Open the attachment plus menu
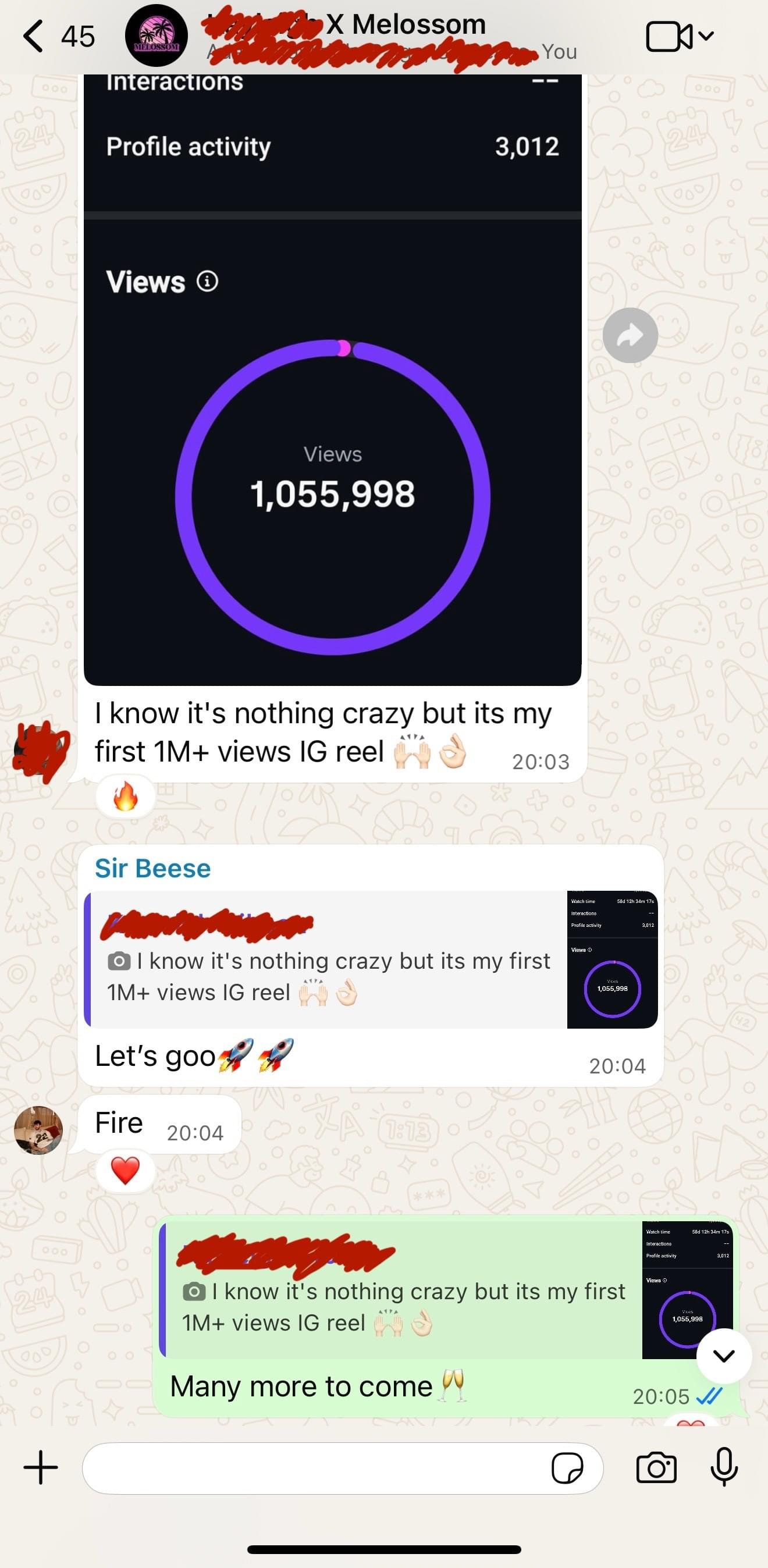Viewport: 768px width, 1568px height. [41, 1467]
